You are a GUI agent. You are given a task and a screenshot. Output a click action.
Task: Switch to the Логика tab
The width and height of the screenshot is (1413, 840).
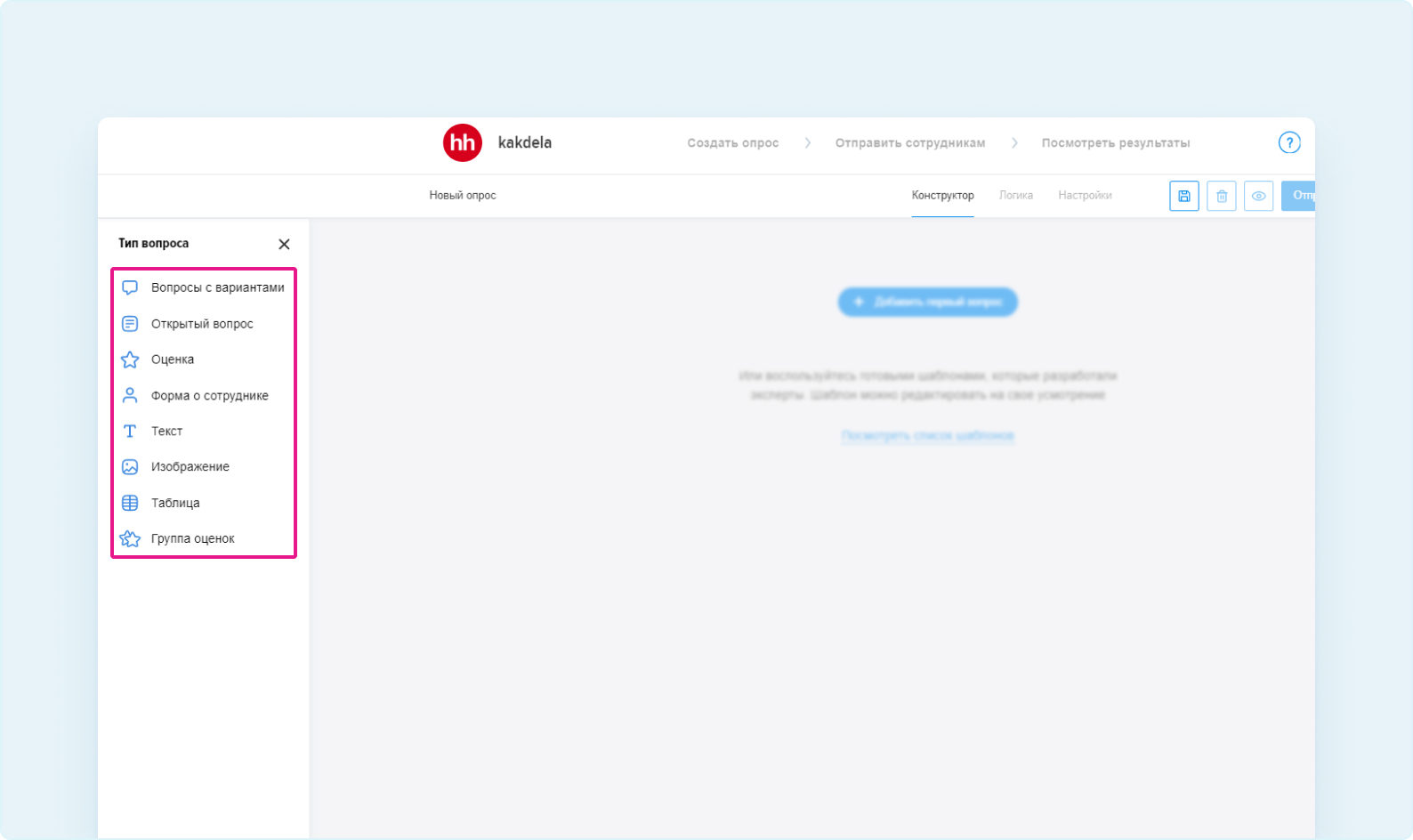[x=1016, y=196]
